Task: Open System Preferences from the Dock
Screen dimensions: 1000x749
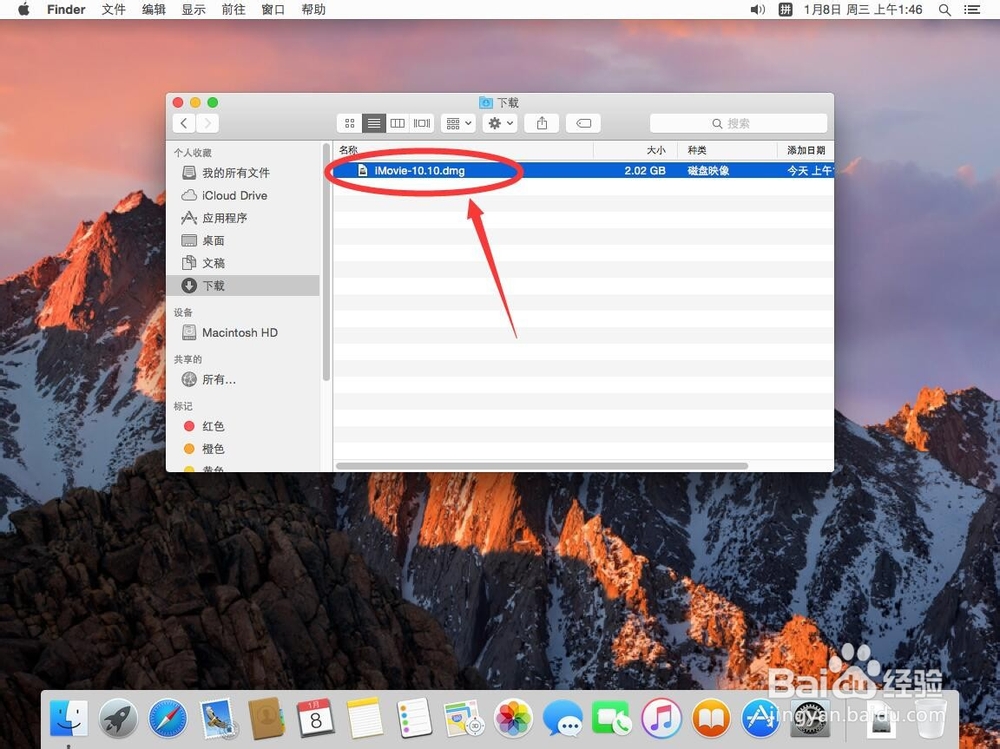Action: coord(810,718)
